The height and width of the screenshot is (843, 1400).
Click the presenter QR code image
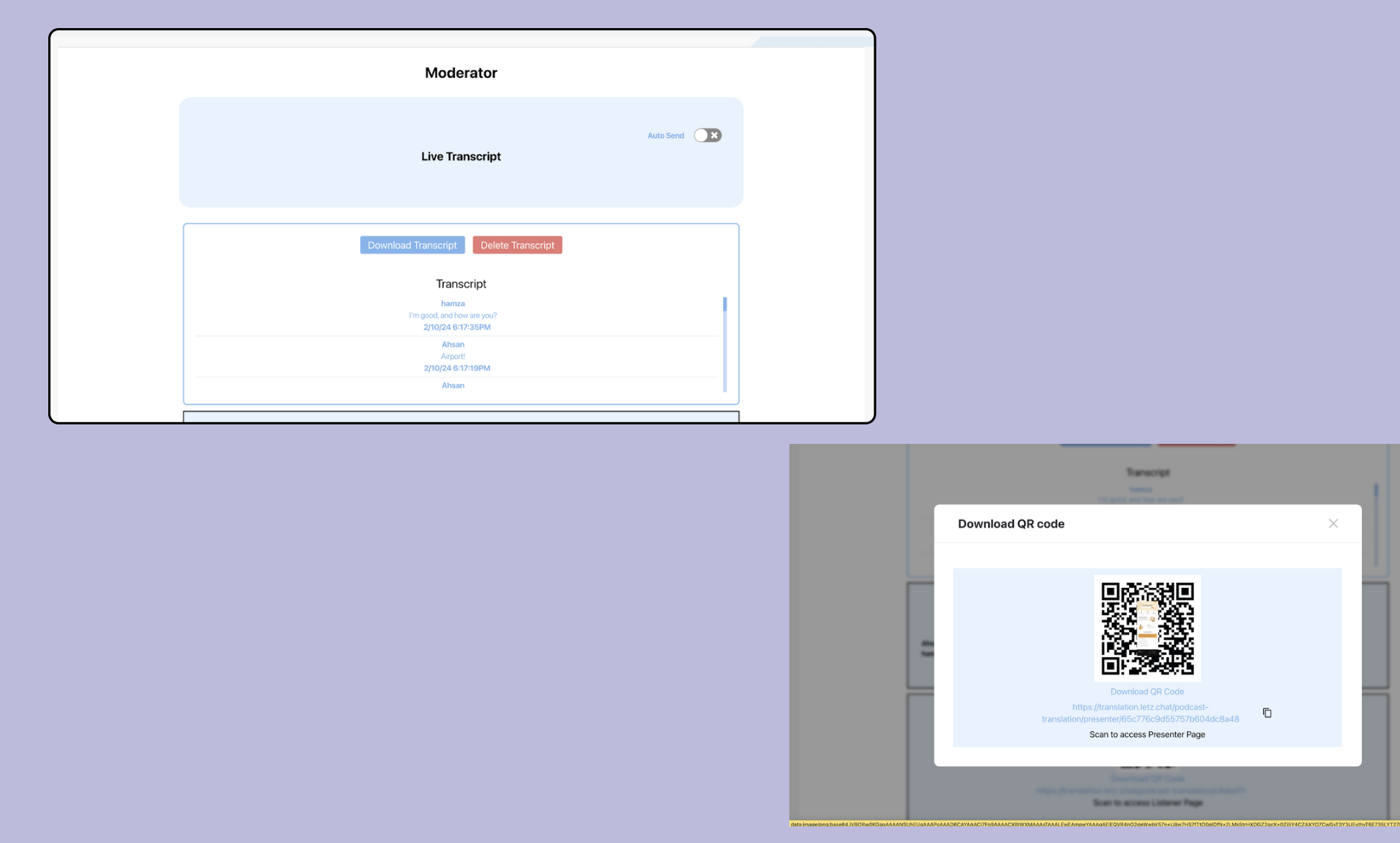pyautogui.click(x=1147, y=628)
